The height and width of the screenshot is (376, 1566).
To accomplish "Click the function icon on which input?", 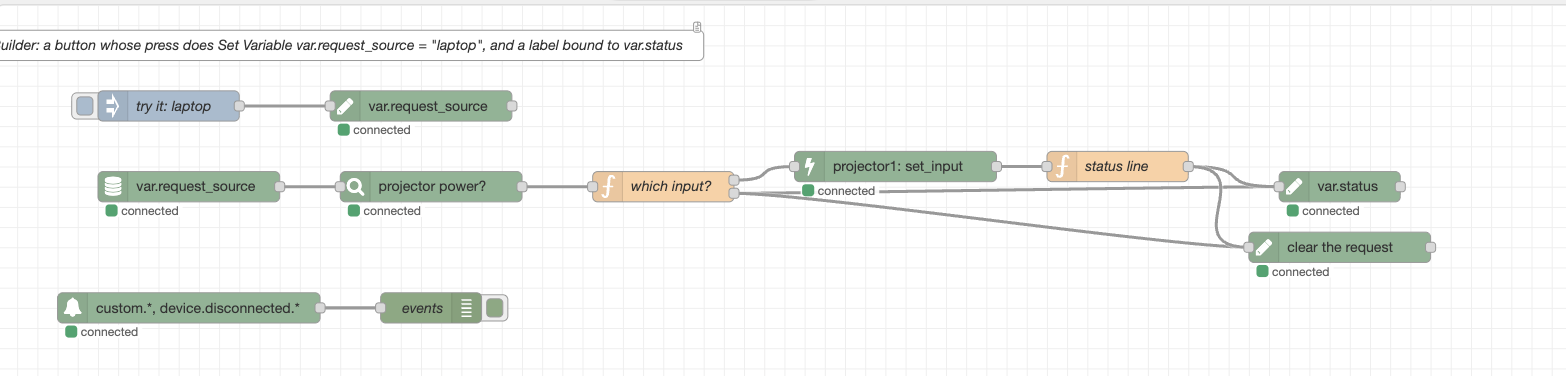I will [x=607, y=187].
